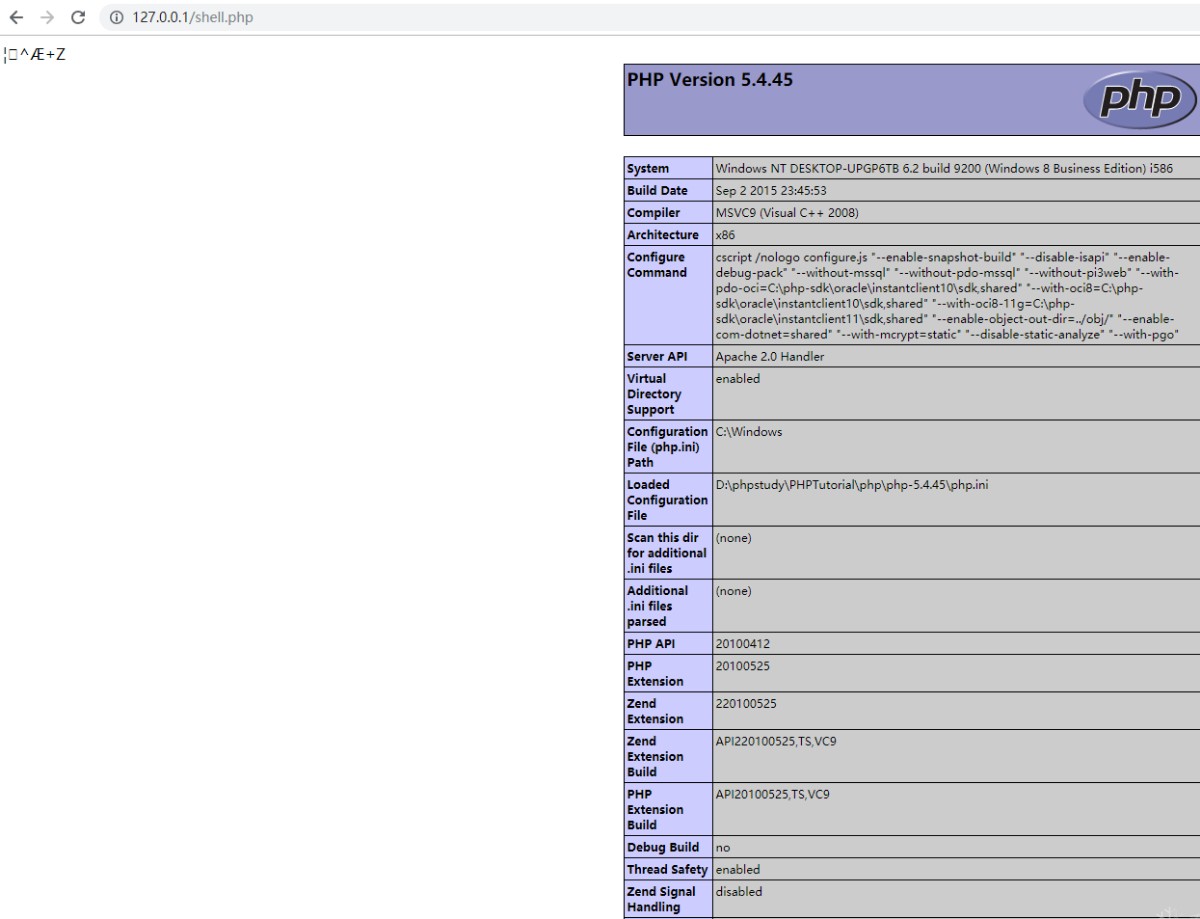Select the Server API label
The height and width of the screenshot is (919, 1200).
tap(657, 356)
